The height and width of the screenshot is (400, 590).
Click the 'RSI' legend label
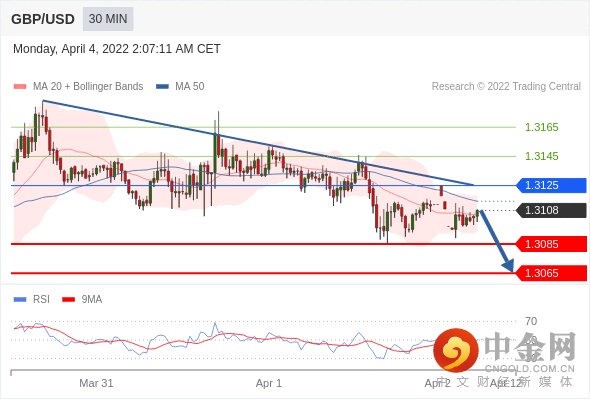click(41, 300)
